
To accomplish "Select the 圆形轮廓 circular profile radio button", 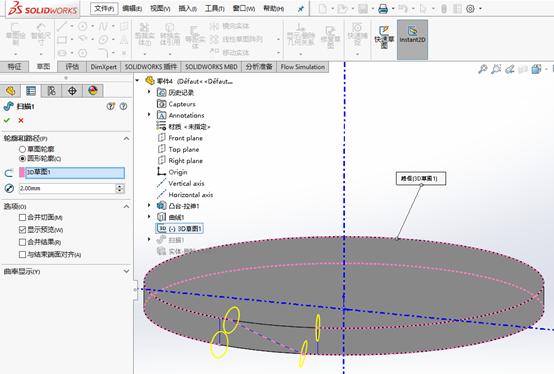I will pos(22,159).
